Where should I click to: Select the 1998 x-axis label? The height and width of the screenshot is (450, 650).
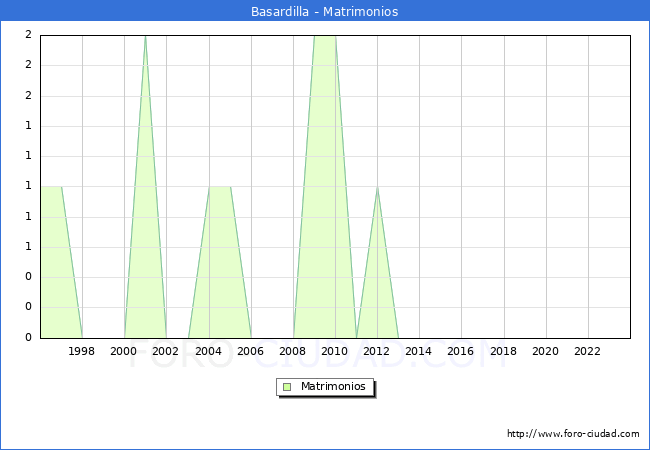[82, 351]
